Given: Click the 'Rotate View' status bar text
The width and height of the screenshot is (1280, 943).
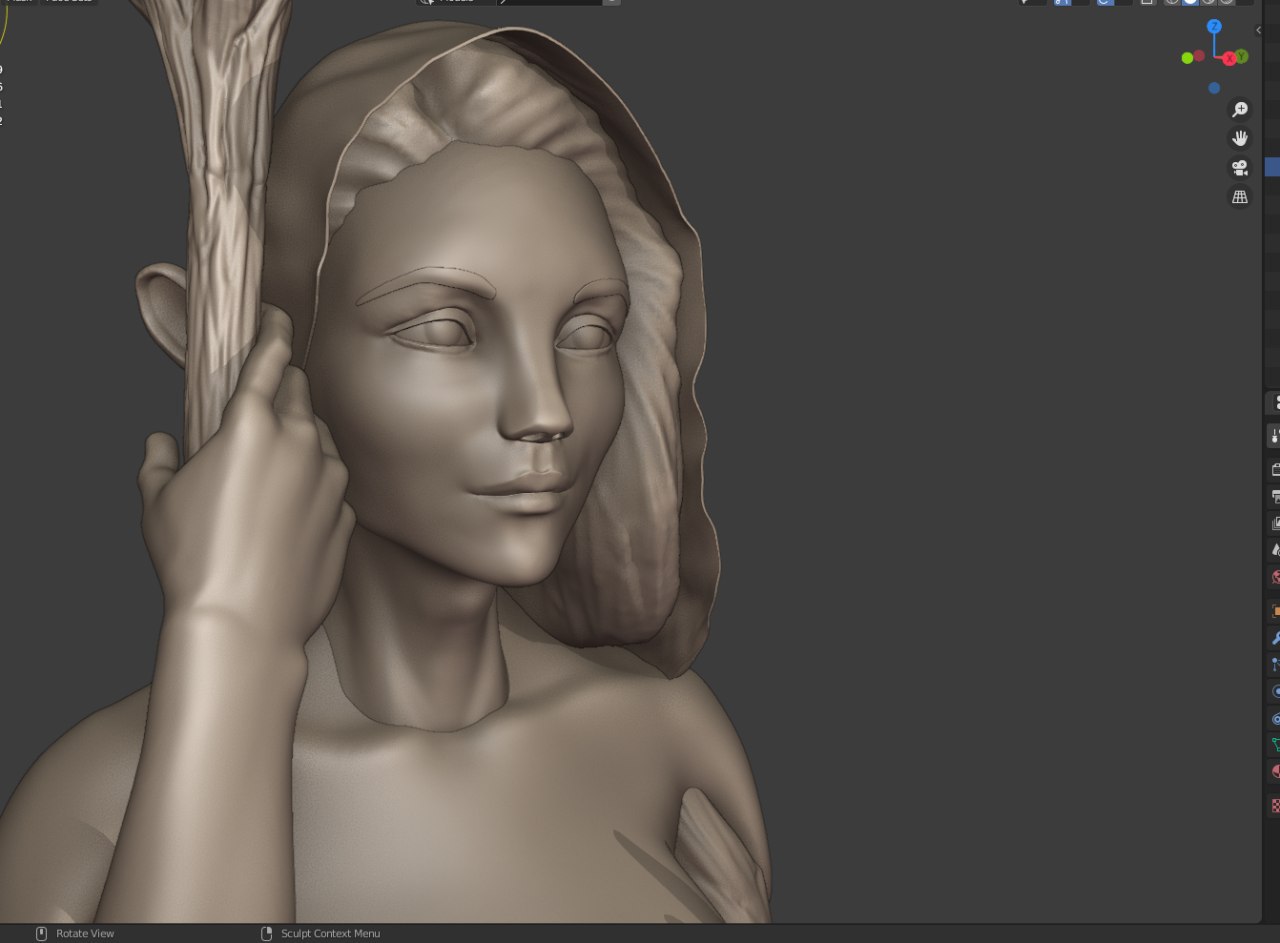Looking at the screenshot, I should (x=85, y=933).
